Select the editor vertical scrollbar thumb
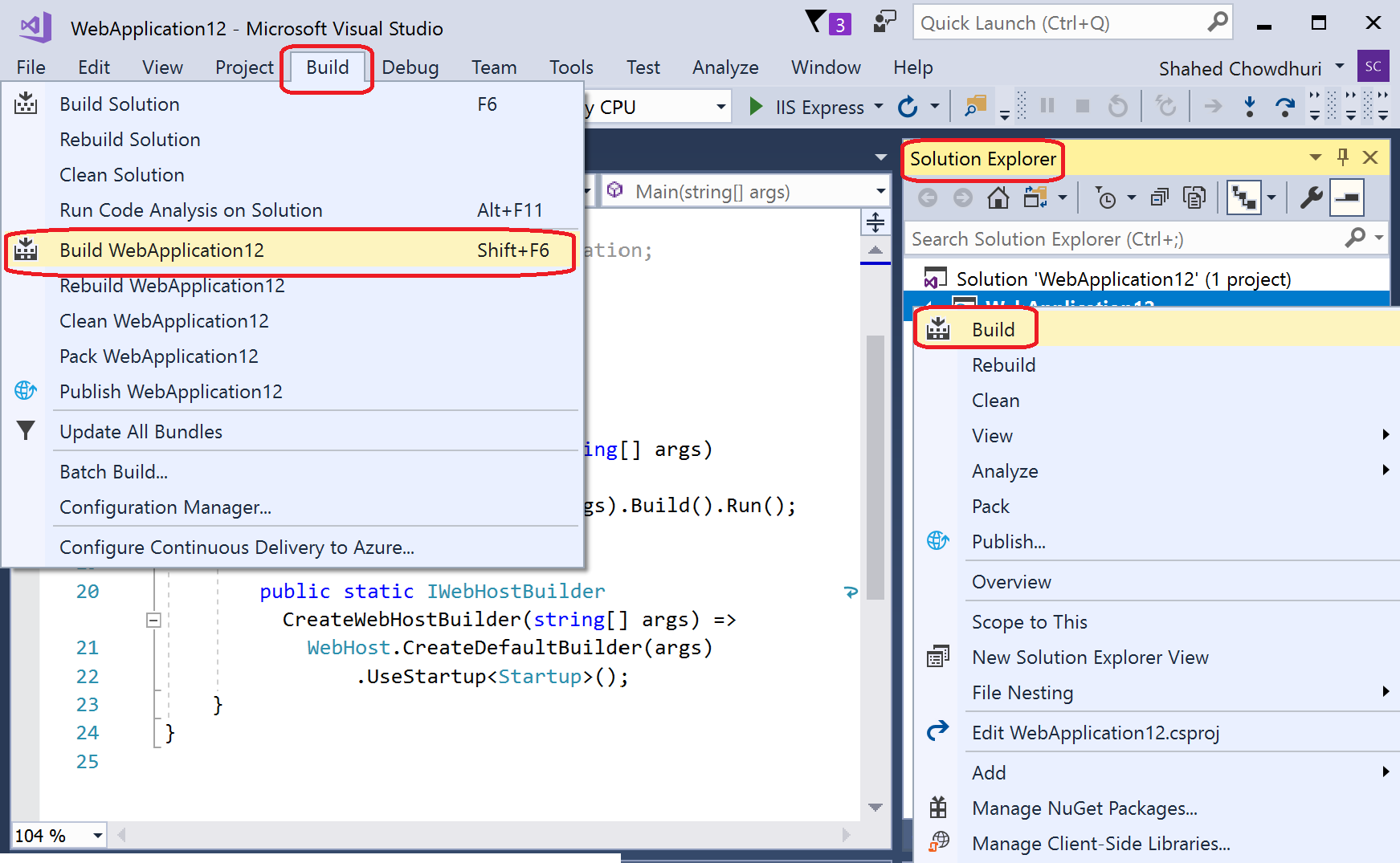The height and width of the screenshot is (863, 1400). click(x=876, y=467)
